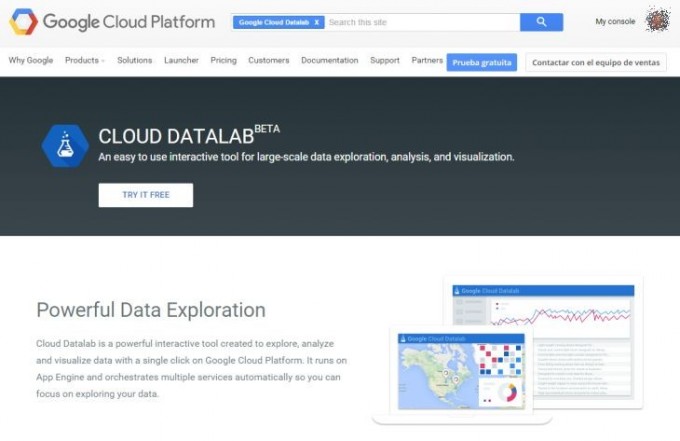Open the user avatar profile picture
Screen dimensions: 680x441
(x=657, y=20)
